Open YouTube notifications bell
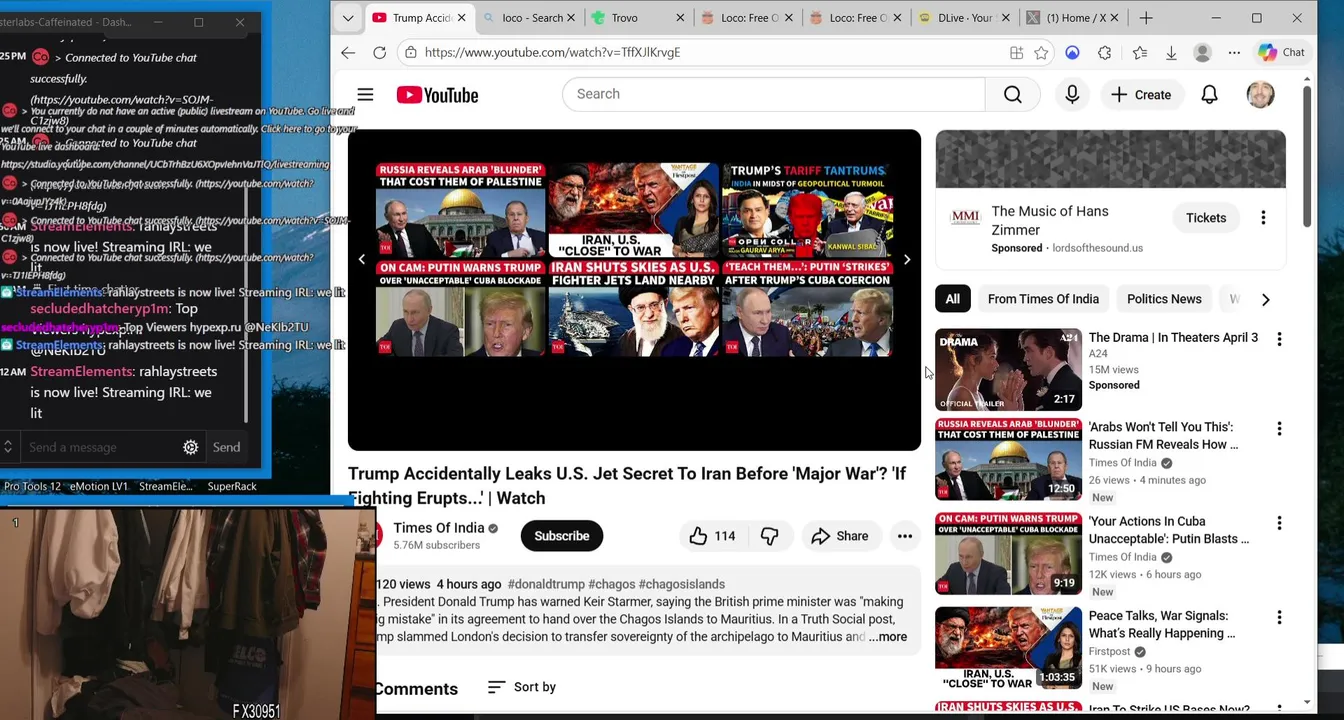This screenshot has height=720, width=1344. point(1209,95)
